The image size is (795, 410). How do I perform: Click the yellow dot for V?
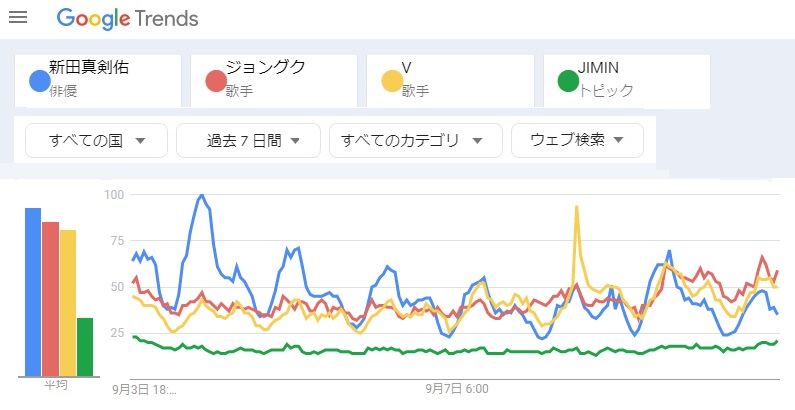point(390,81)
